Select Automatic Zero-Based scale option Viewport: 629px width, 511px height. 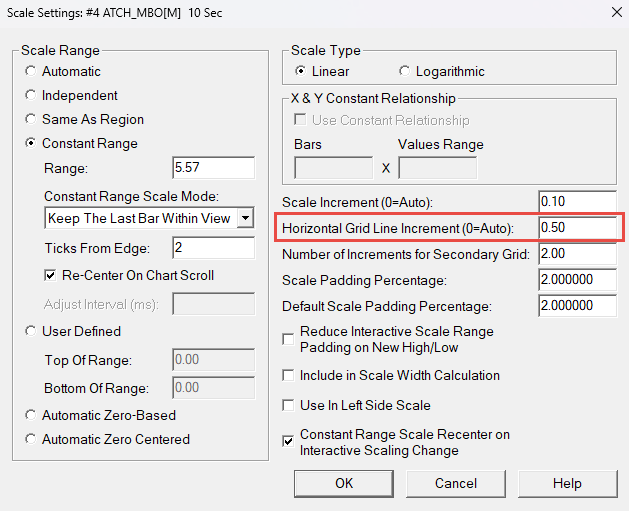click(x=32, y=416)
